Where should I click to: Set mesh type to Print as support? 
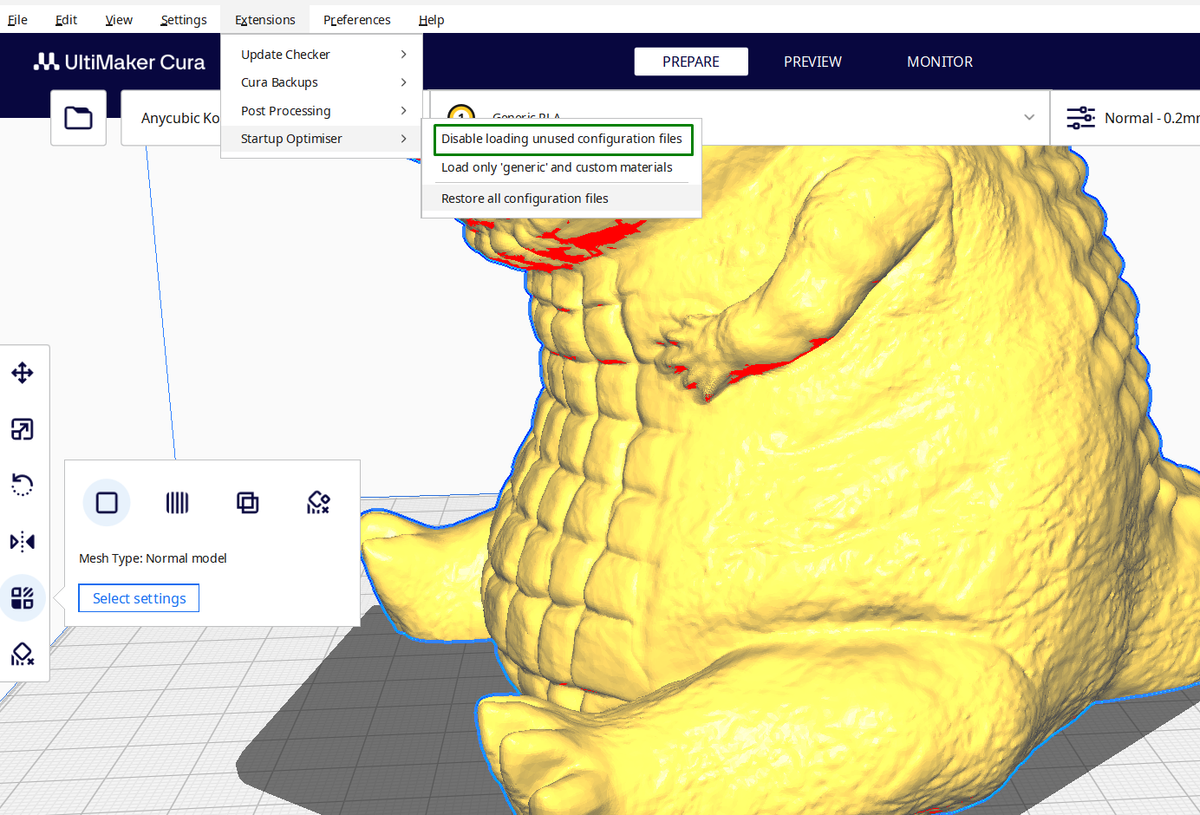177,502
